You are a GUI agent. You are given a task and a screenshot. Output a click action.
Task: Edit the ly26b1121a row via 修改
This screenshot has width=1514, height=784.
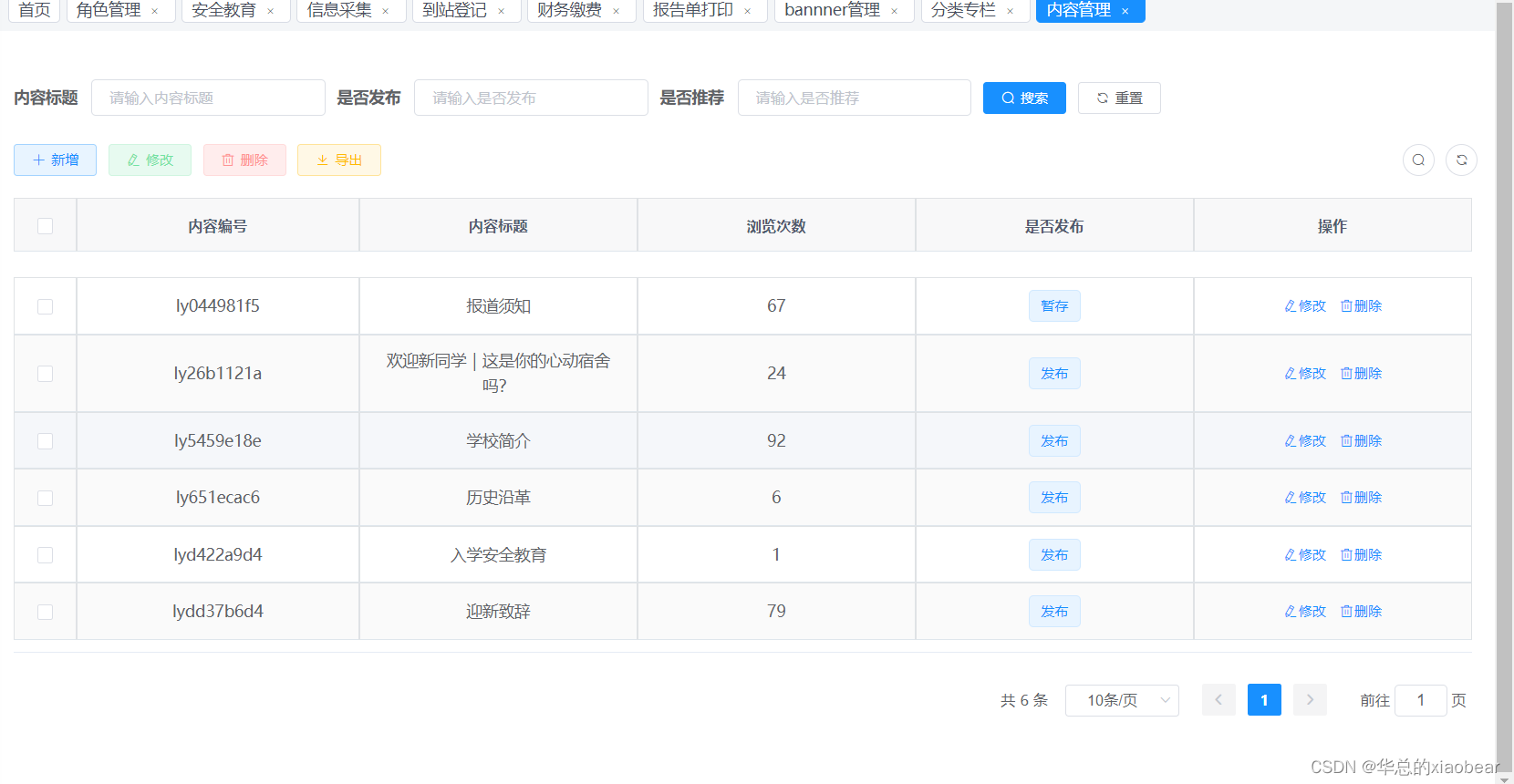1305,374
